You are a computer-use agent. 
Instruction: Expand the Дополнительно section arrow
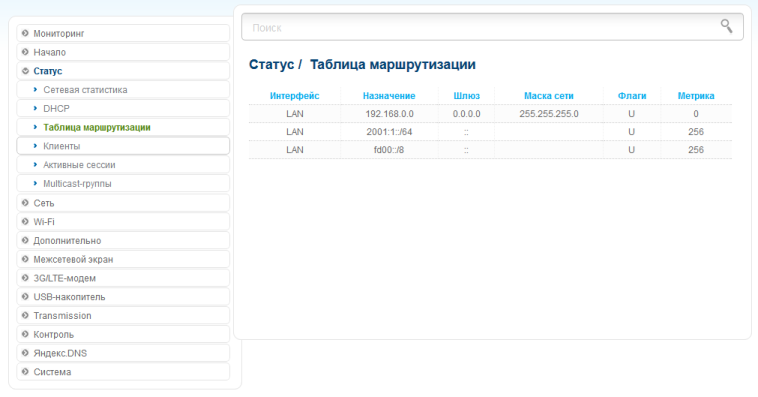(25, 240)
